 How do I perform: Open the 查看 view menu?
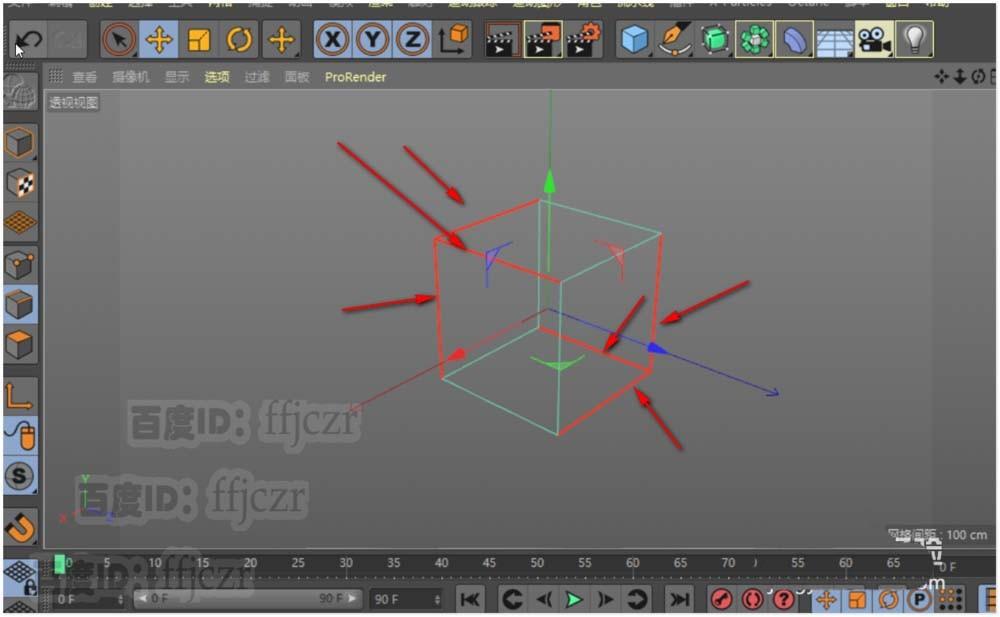(x=85, y=76)
